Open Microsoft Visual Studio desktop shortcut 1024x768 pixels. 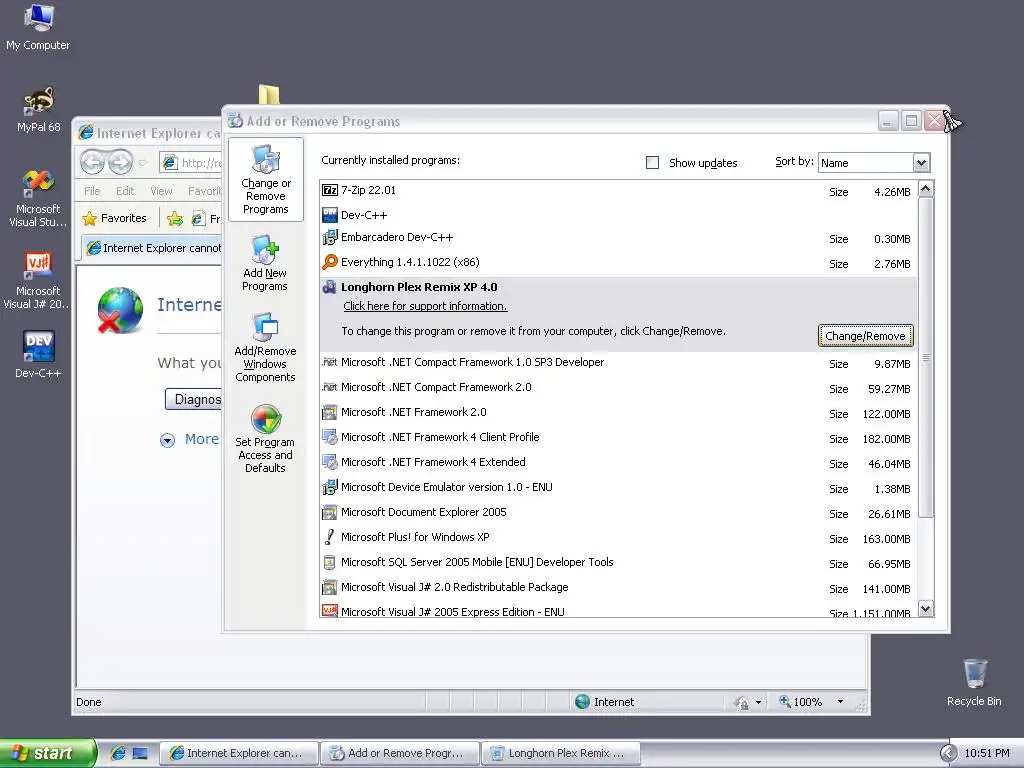pyautogui.click(x=38, y=199)
